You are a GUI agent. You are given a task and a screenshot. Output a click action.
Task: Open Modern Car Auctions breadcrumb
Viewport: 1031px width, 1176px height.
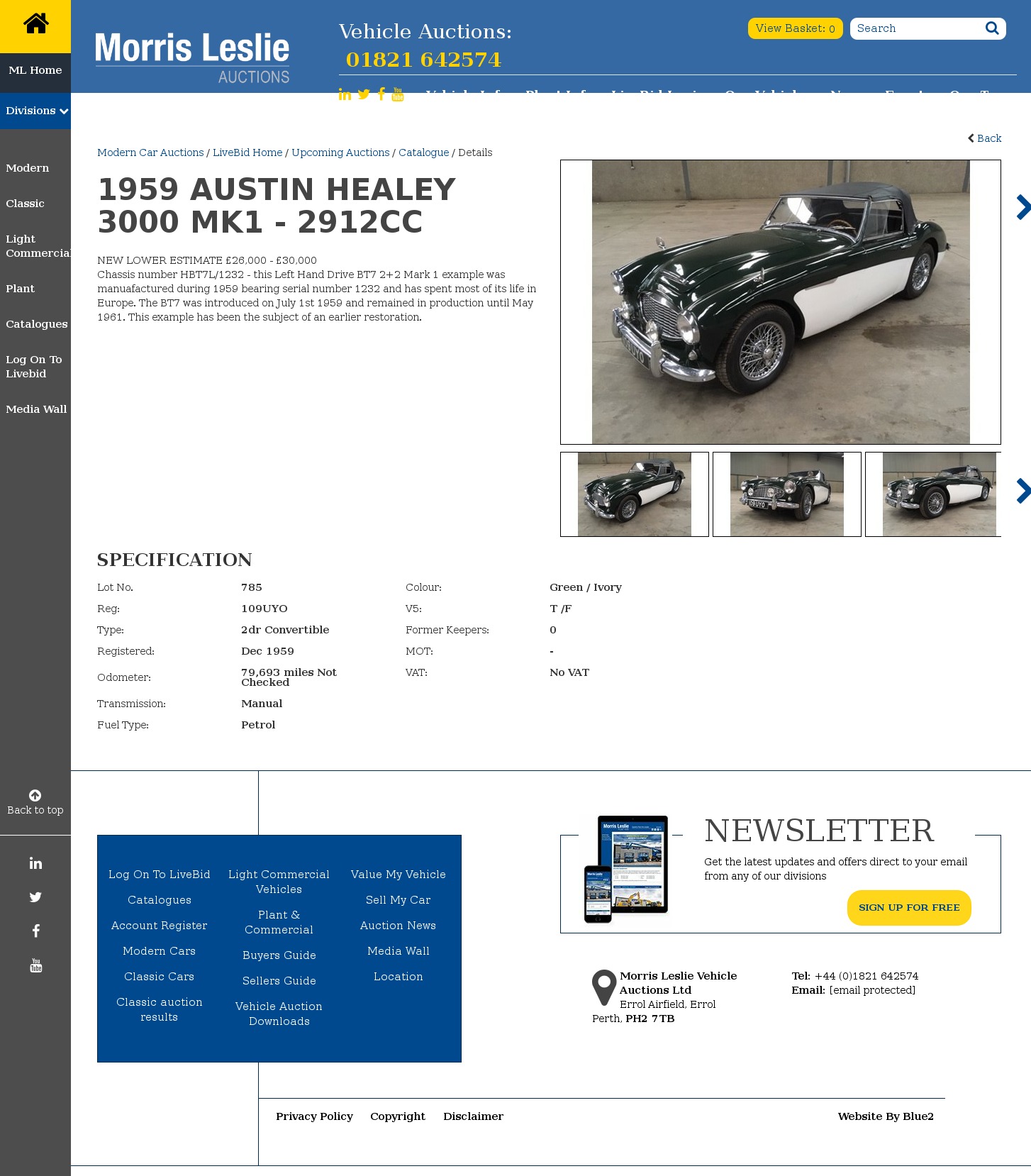click(x=150, y=152)
